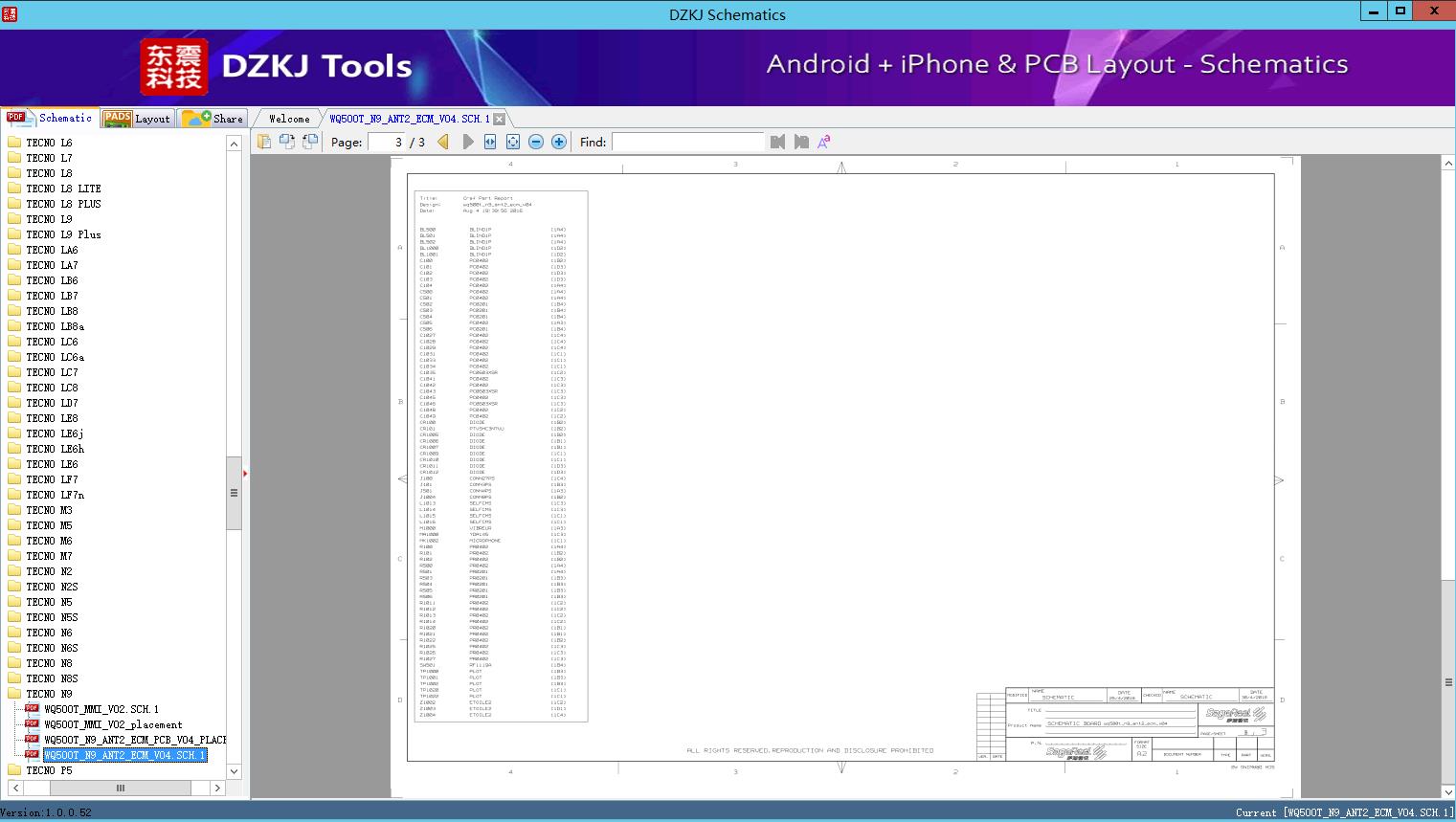1456x822 pixels.
Task: Click the find previous icon
Action: [x=777, y=142]
